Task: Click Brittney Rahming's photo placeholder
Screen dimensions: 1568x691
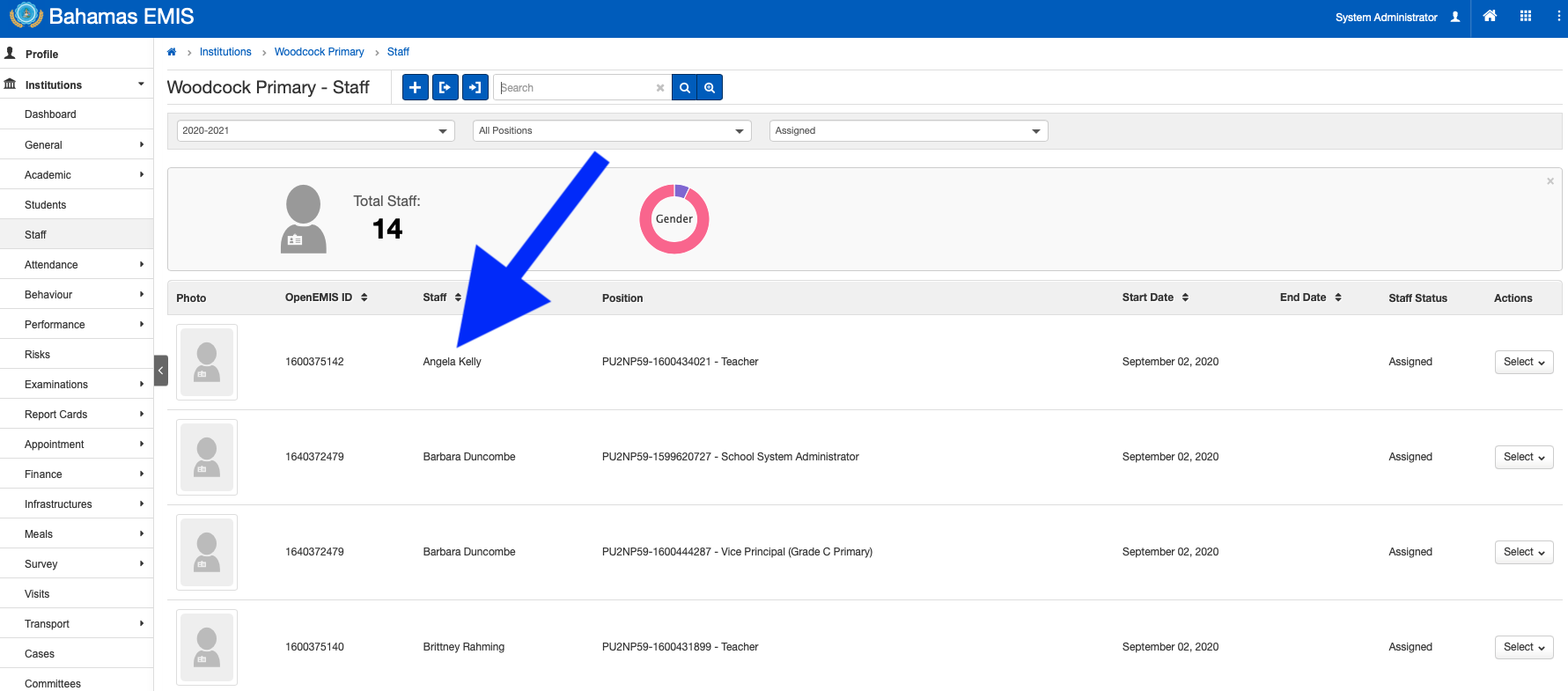Action: click(207, 647)
